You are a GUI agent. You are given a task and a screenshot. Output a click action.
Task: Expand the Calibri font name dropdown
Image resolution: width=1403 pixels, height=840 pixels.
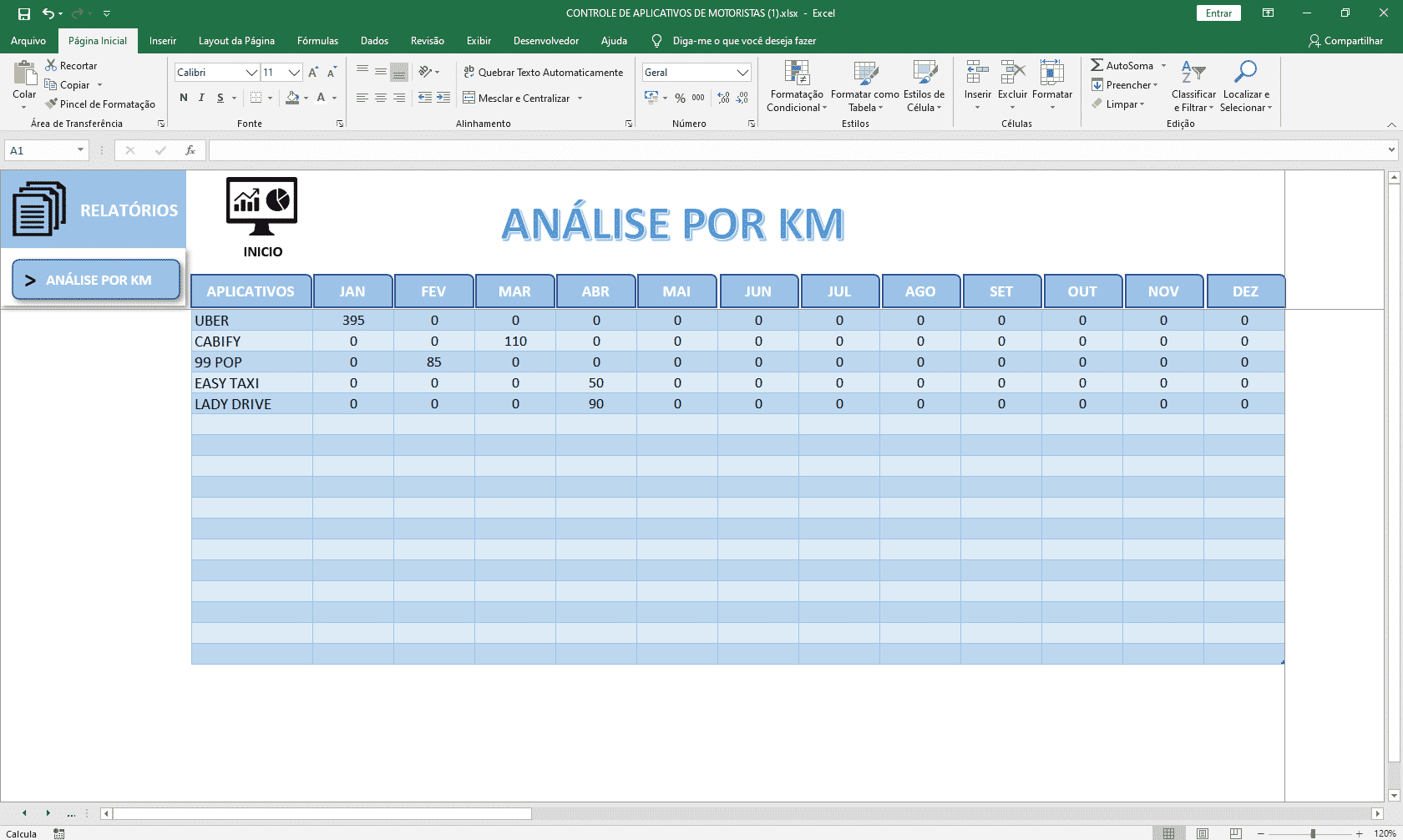251,73
